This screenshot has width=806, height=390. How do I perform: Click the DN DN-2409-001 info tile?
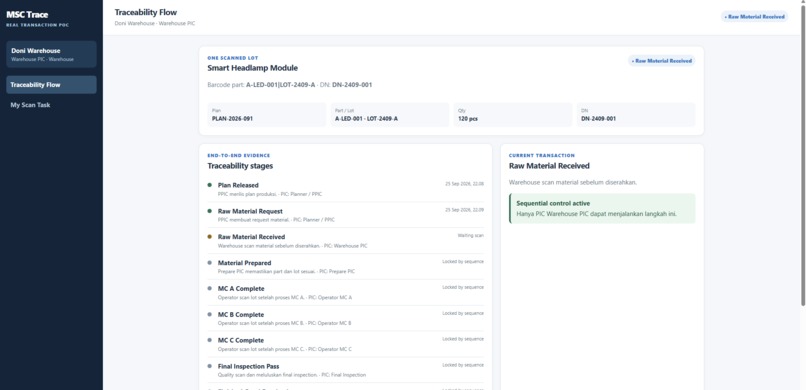point(636,115)
